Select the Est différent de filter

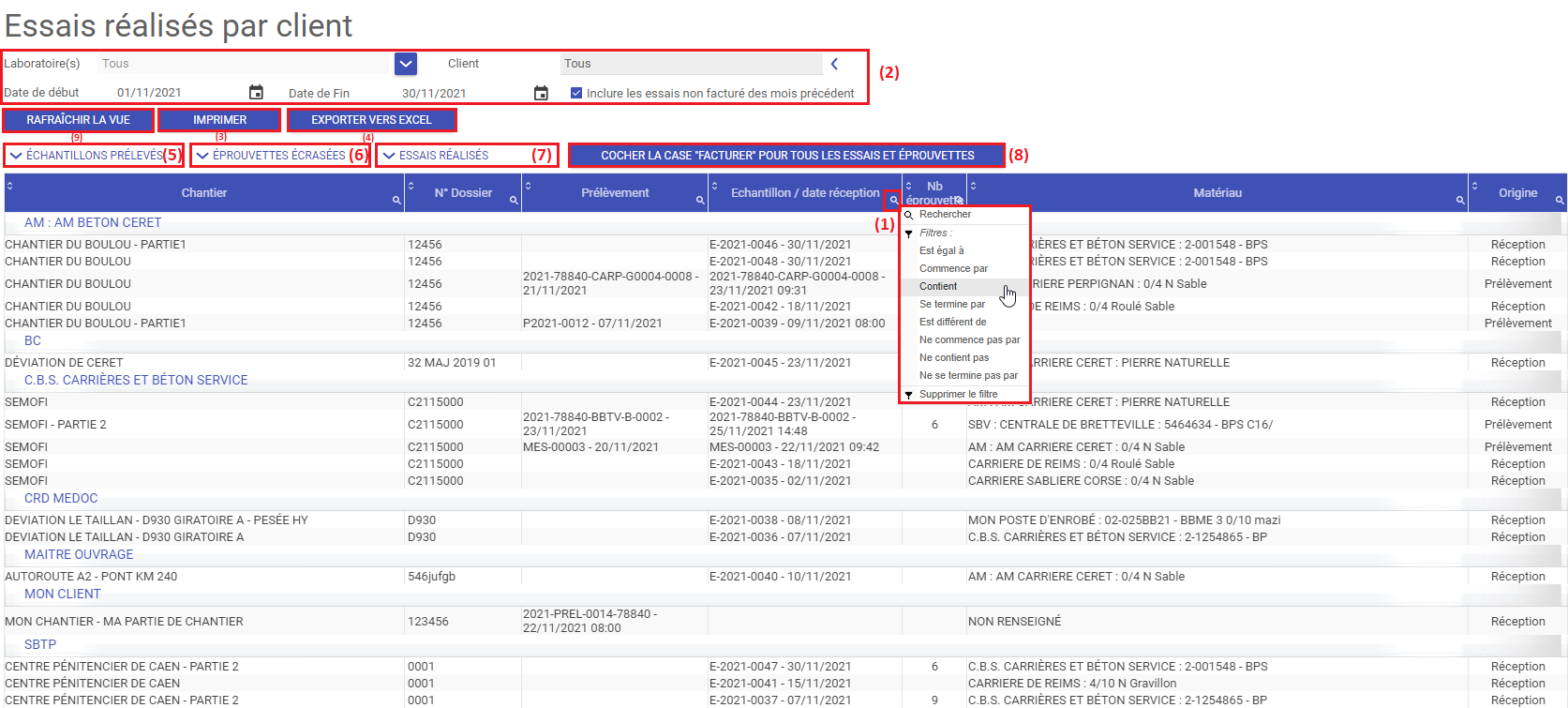click(964, 322)
